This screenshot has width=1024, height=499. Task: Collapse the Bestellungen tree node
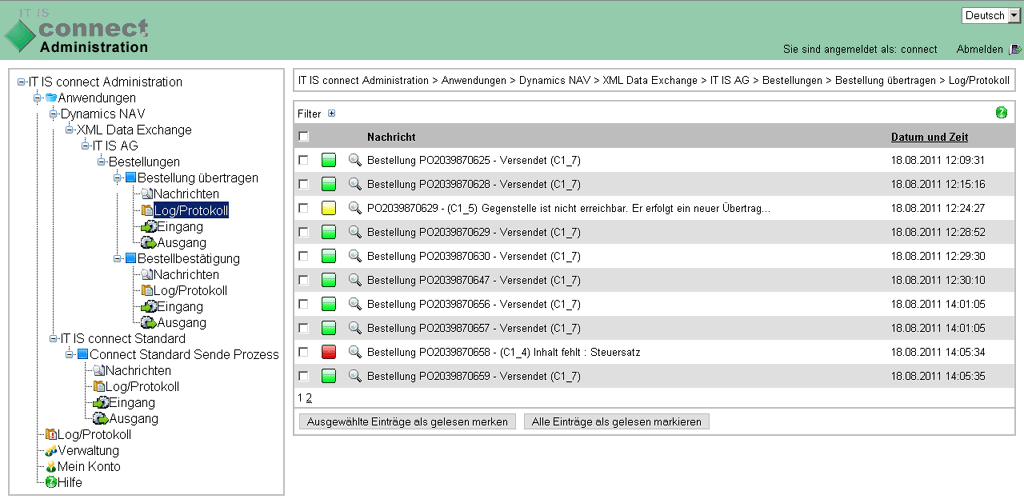click(x=101, y=162)
